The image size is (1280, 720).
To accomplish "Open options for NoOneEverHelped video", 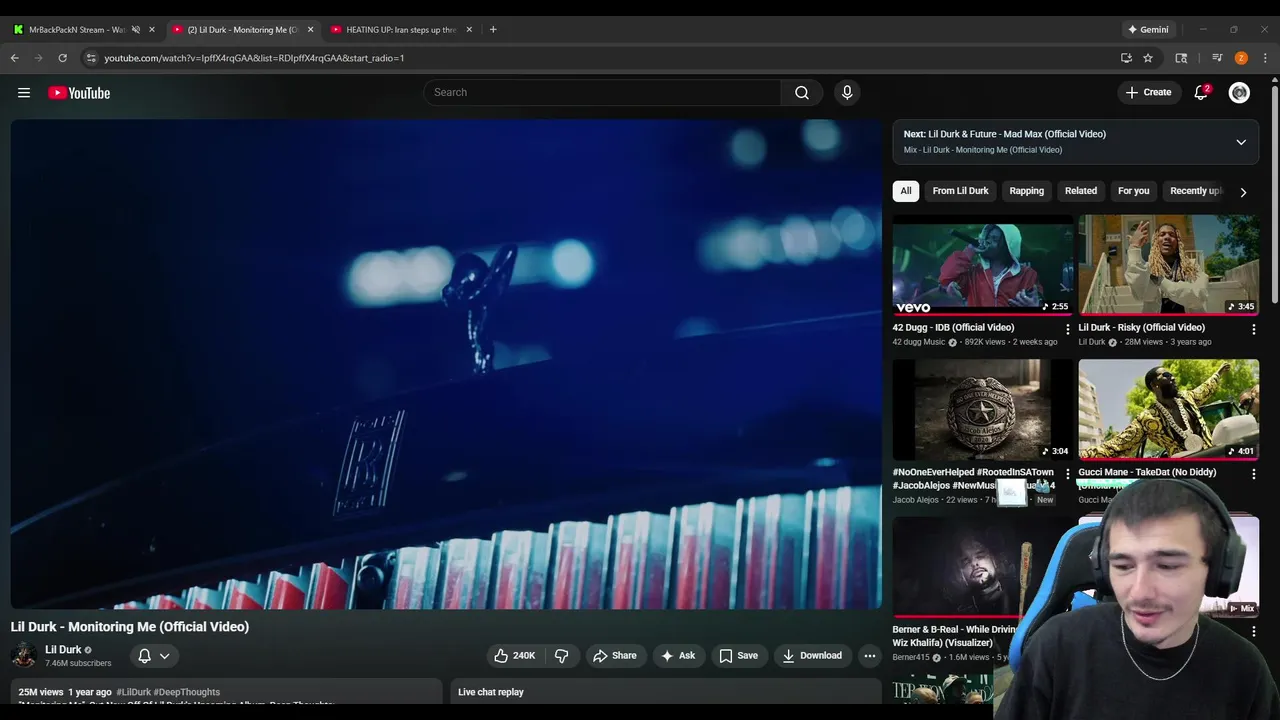I will pos(1067,474).
